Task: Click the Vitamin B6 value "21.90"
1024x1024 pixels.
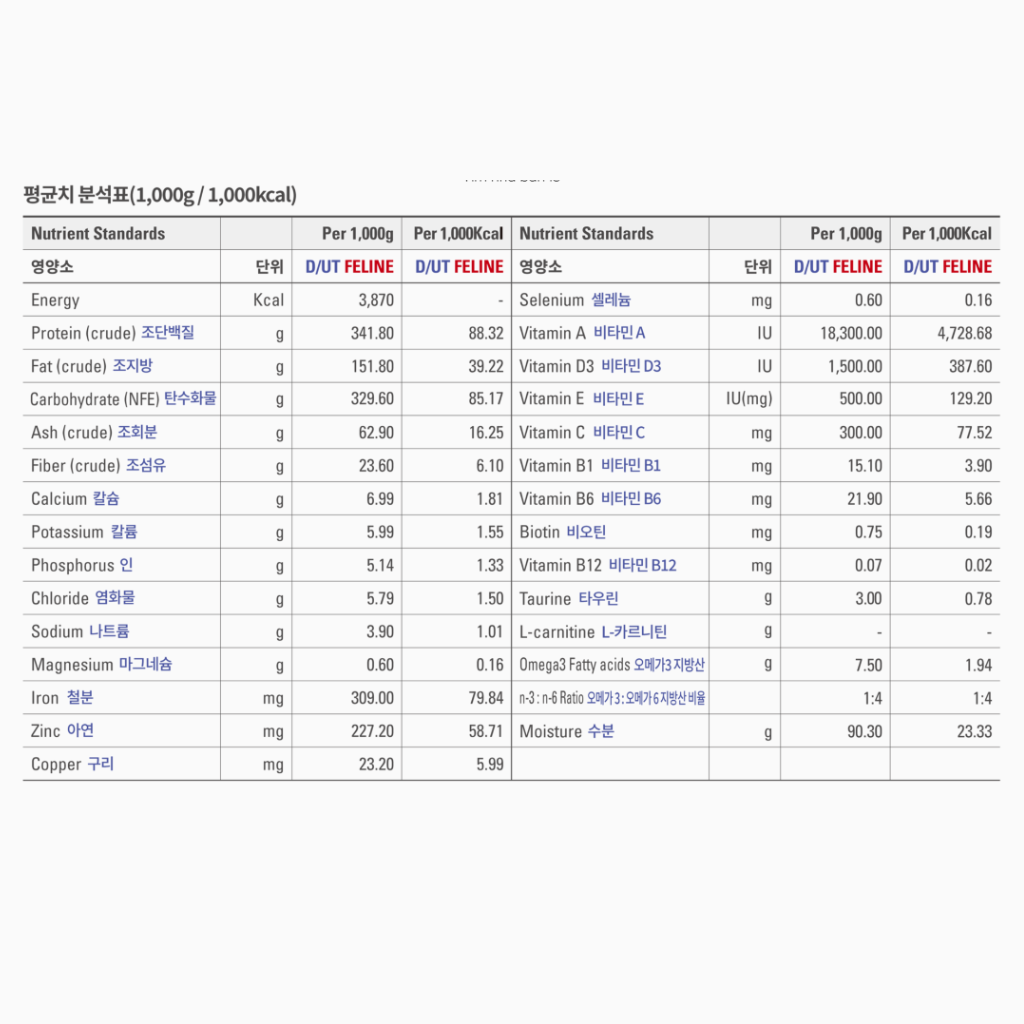Action: pyautogui.click(x=865, y=500)
